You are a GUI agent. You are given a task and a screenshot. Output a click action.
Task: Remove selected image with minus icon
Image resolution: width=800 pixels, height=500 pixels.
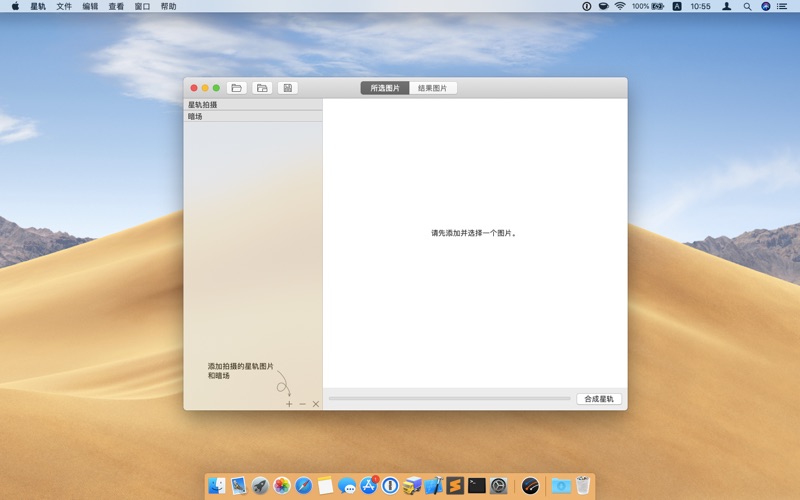point(303,404)
